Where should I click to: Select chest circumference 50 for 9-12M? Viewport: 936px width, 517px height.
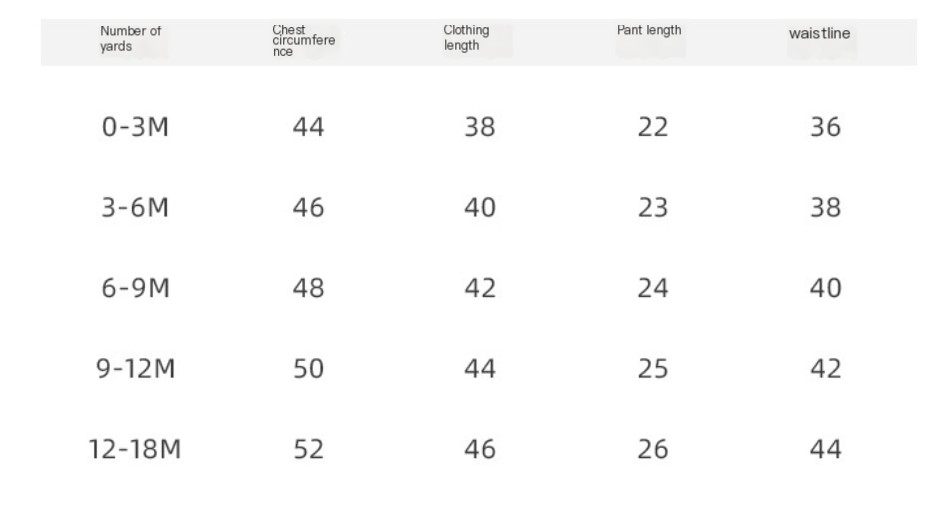click(x=308, y=369)
